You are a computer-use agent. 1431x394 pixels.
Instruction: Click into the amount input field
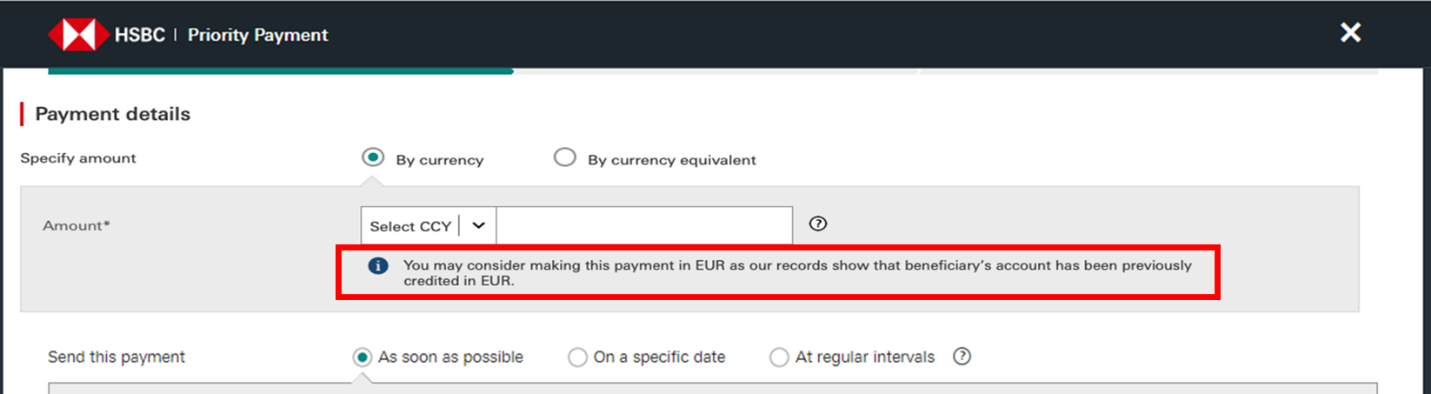coord(644,226)
